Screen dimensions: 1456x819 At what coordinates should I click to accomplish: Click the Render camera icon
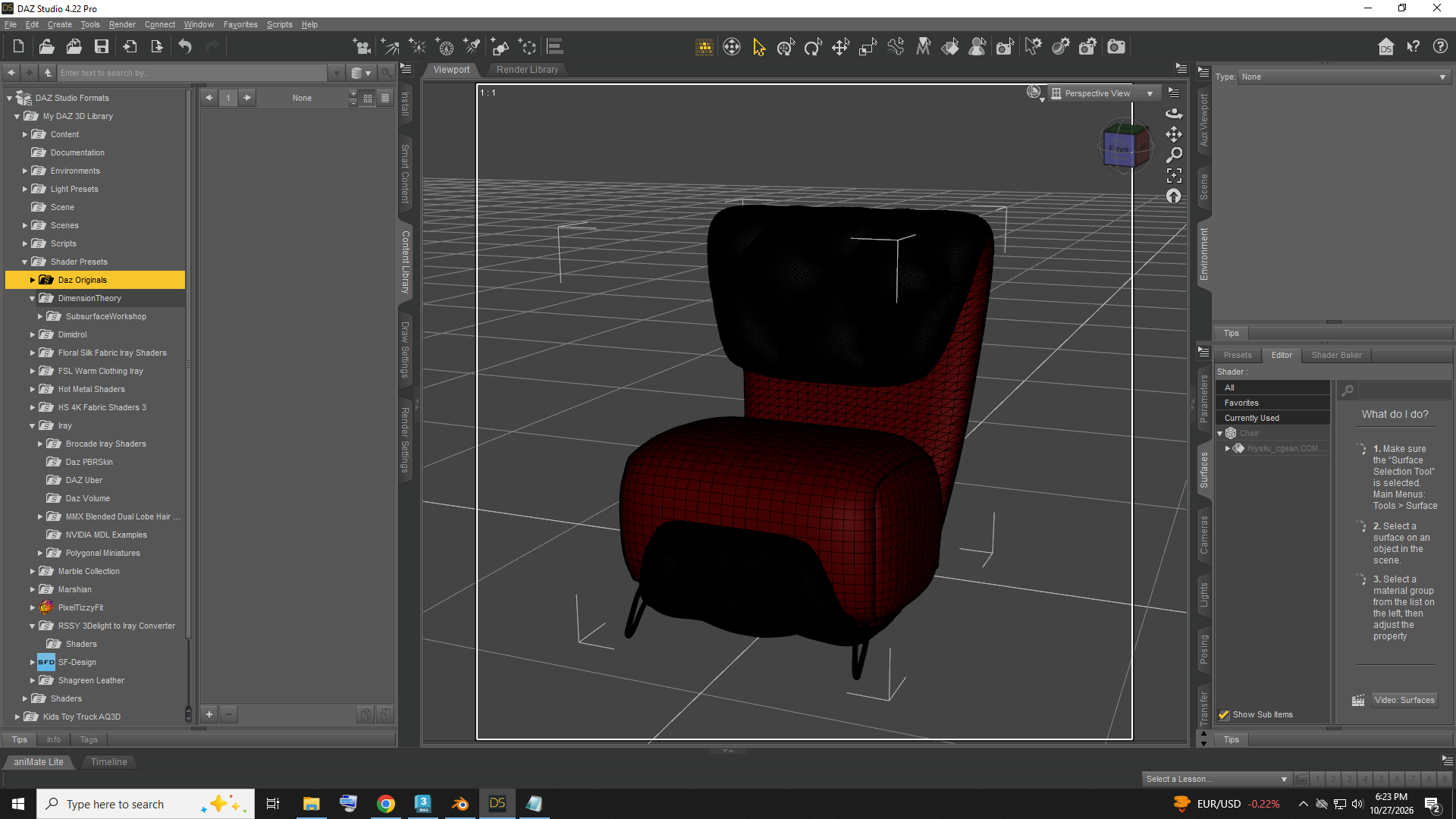pos(1116,47)
